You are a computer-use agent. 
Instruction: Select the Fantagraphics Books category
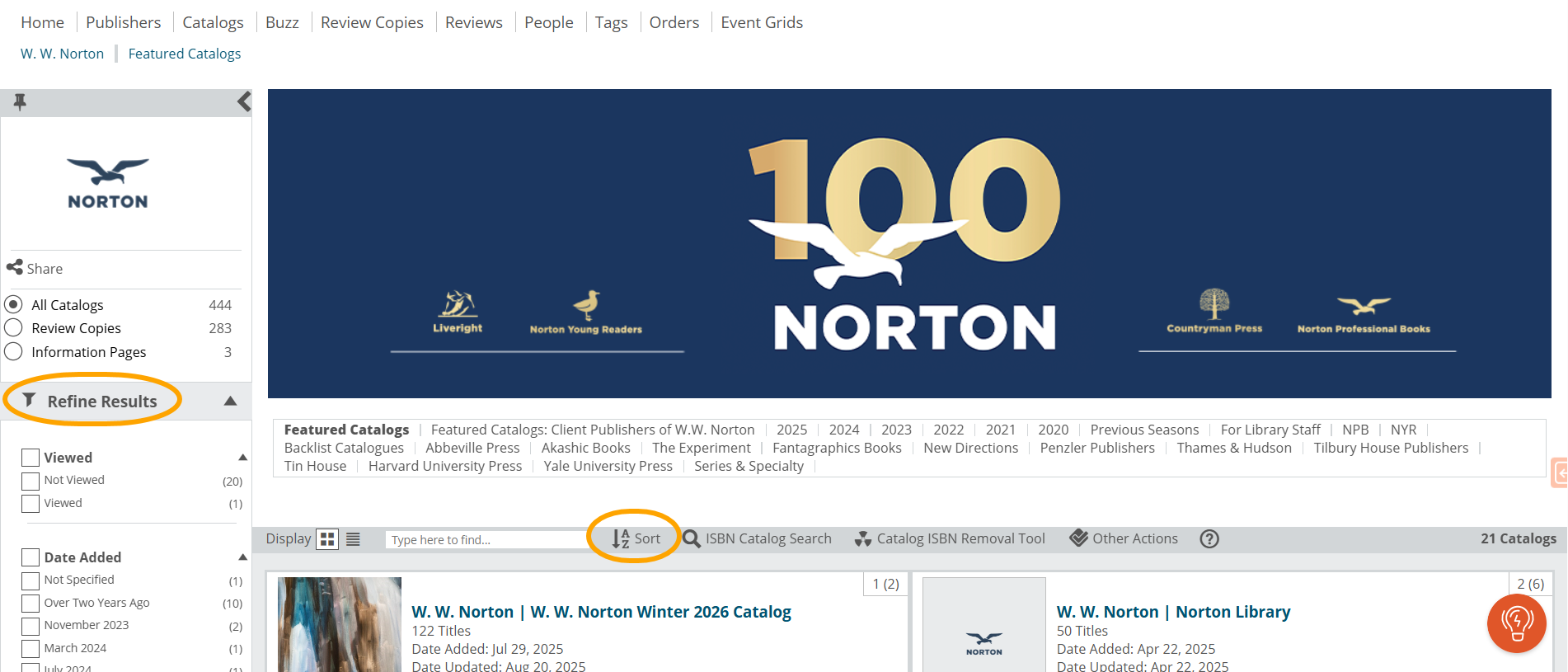click(x=837, y=448)
